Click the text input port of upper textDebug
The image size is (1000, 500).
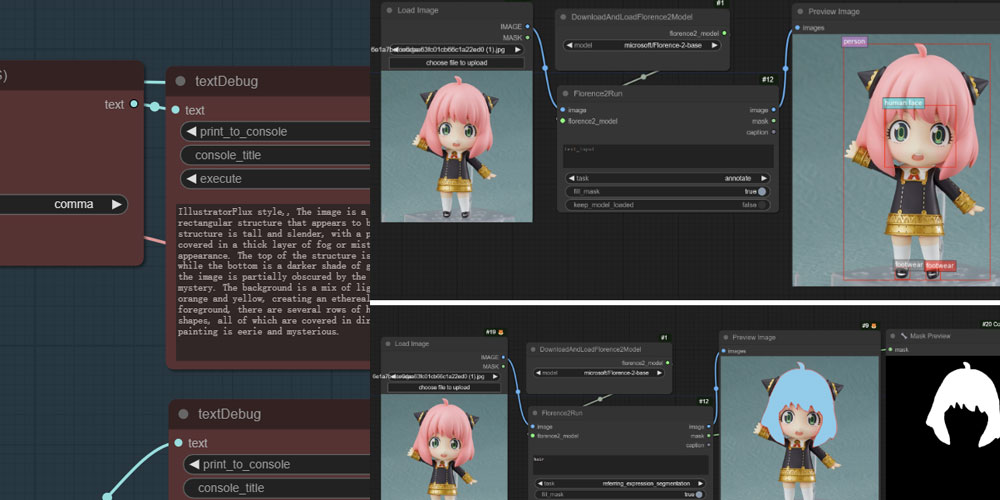click(x=175, y=110)
